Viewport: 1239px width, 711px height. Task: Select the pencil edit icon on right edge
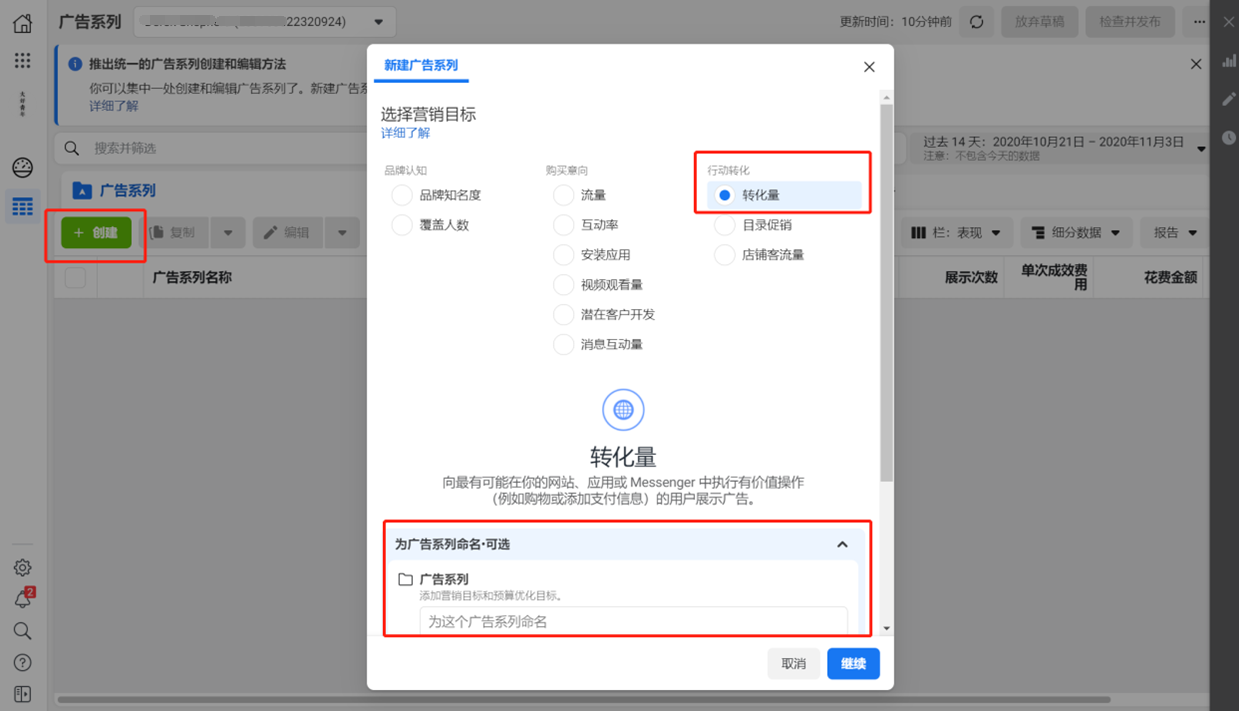pyautogui.click(x=1230, y=98)
